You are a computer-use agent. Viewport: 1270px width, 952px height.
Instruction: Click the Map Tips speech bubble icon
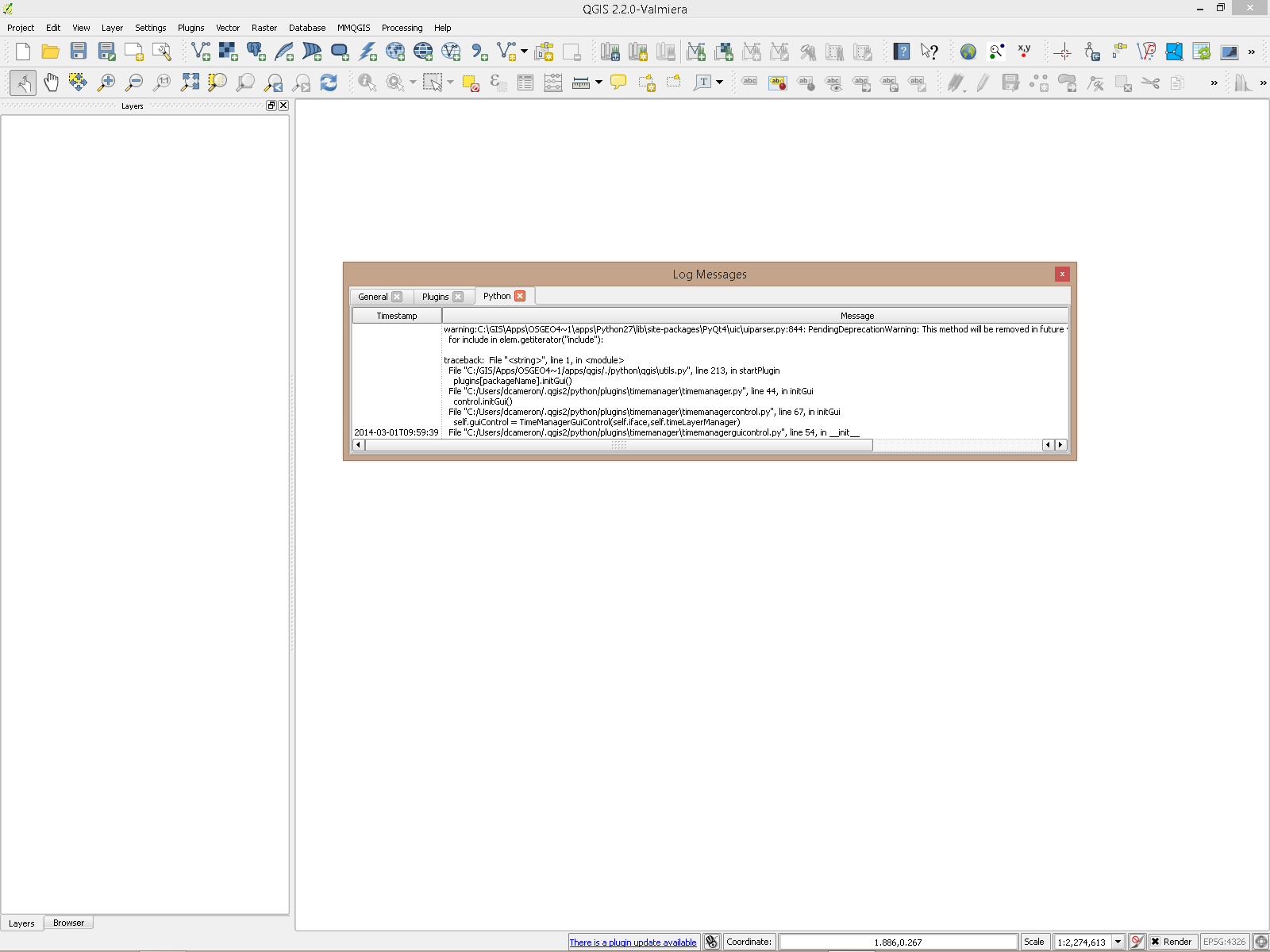coord(618,83)
